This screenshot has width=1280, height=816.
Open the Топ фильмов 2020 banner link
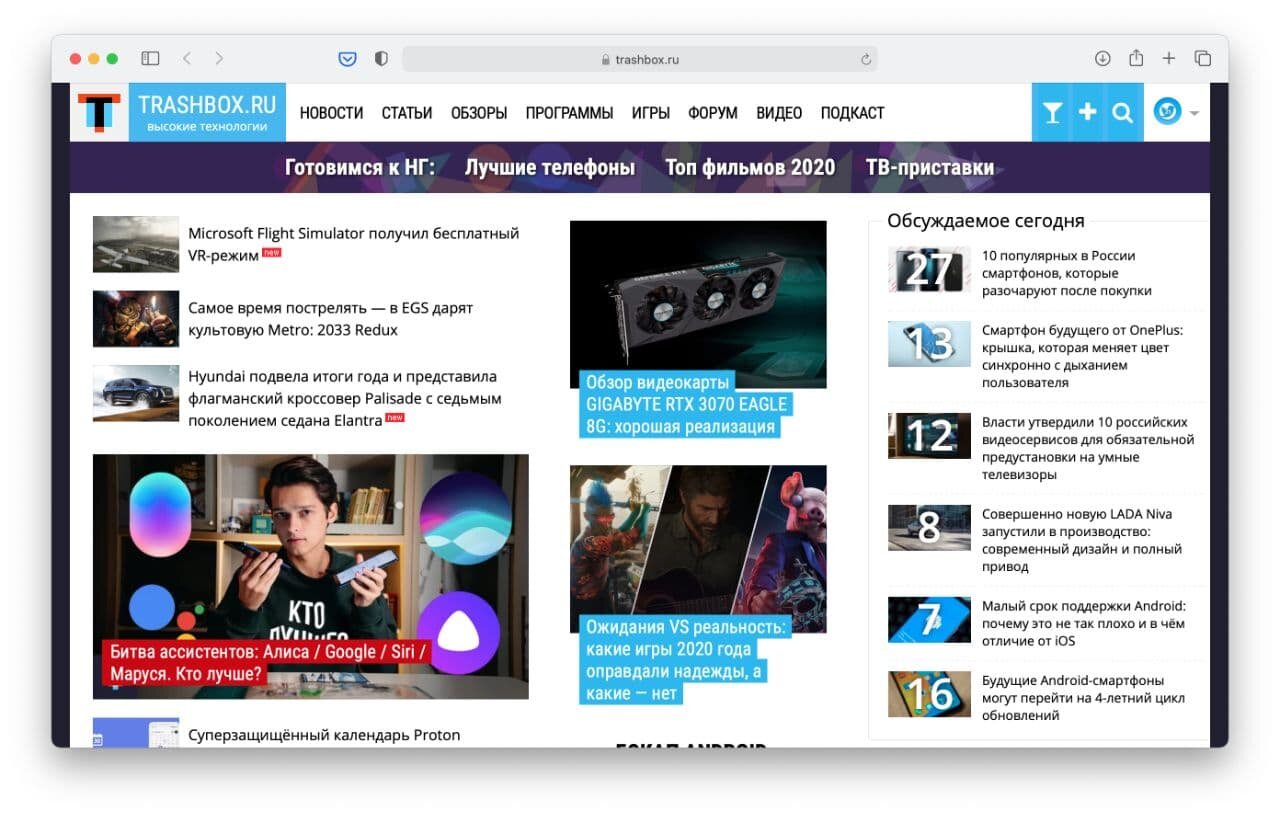[750, 167]
